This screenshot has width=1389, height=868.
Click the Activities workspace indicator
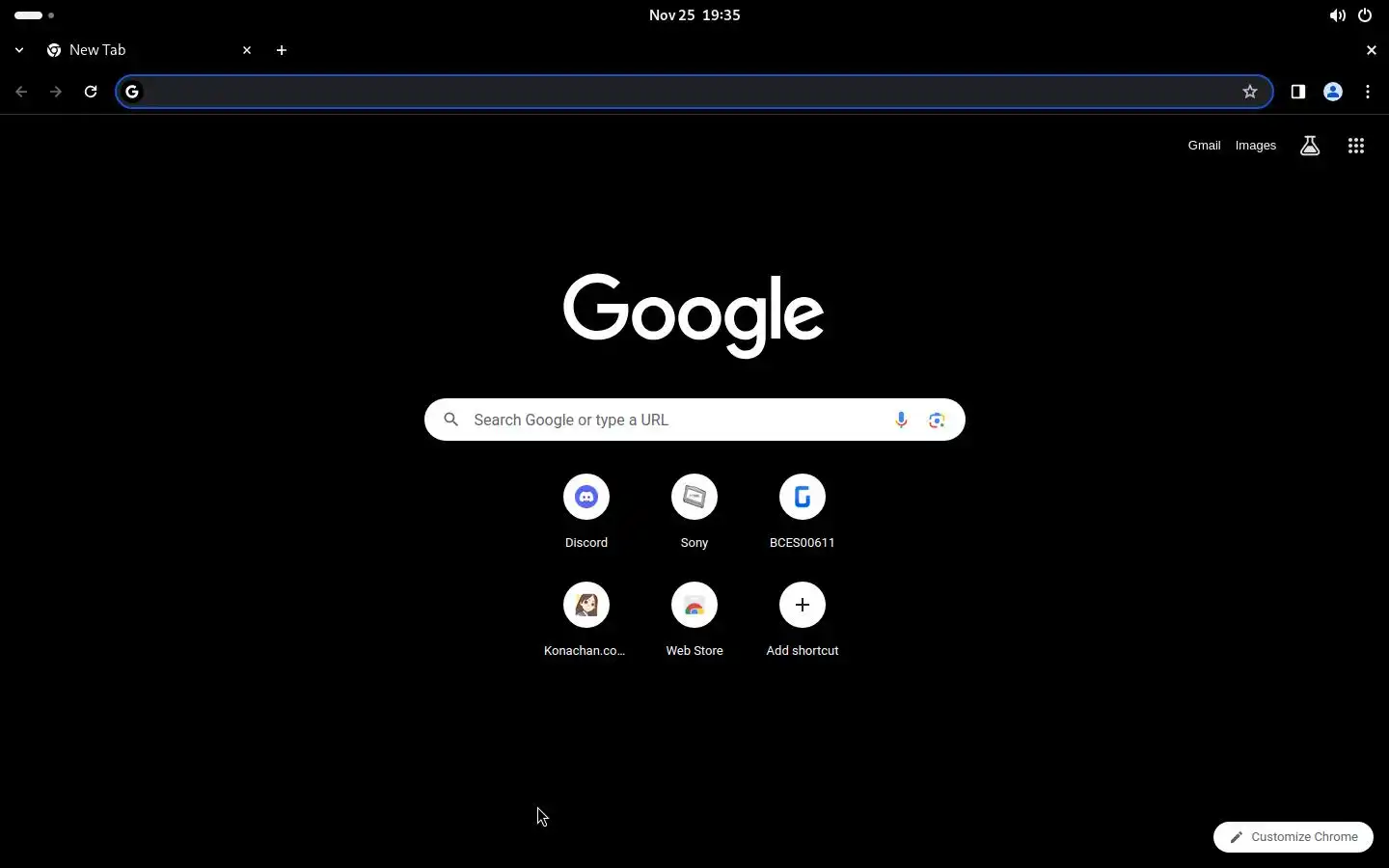[34, 15]
